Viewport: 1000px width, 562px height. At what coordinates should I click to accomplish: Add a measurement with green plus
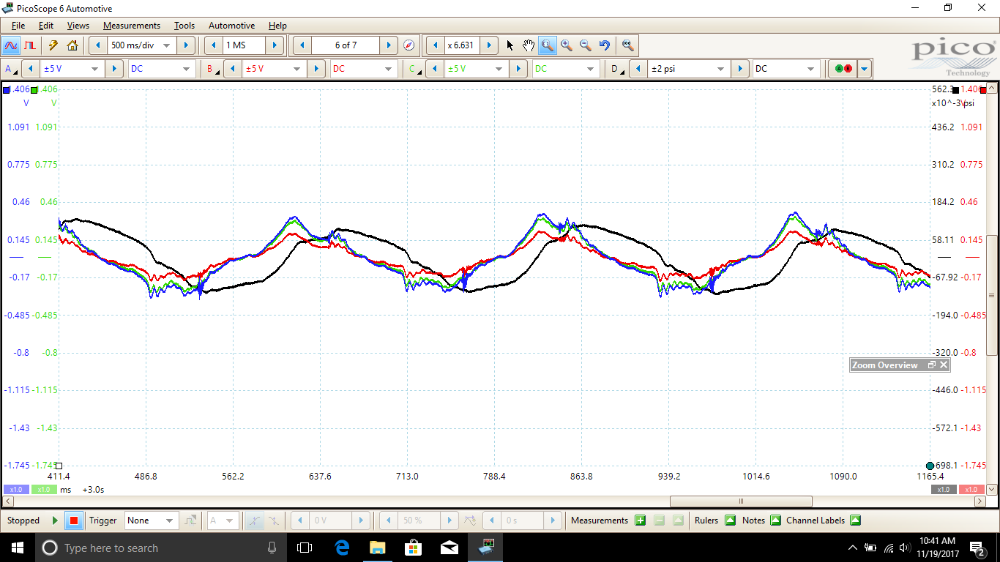[640, 520]
